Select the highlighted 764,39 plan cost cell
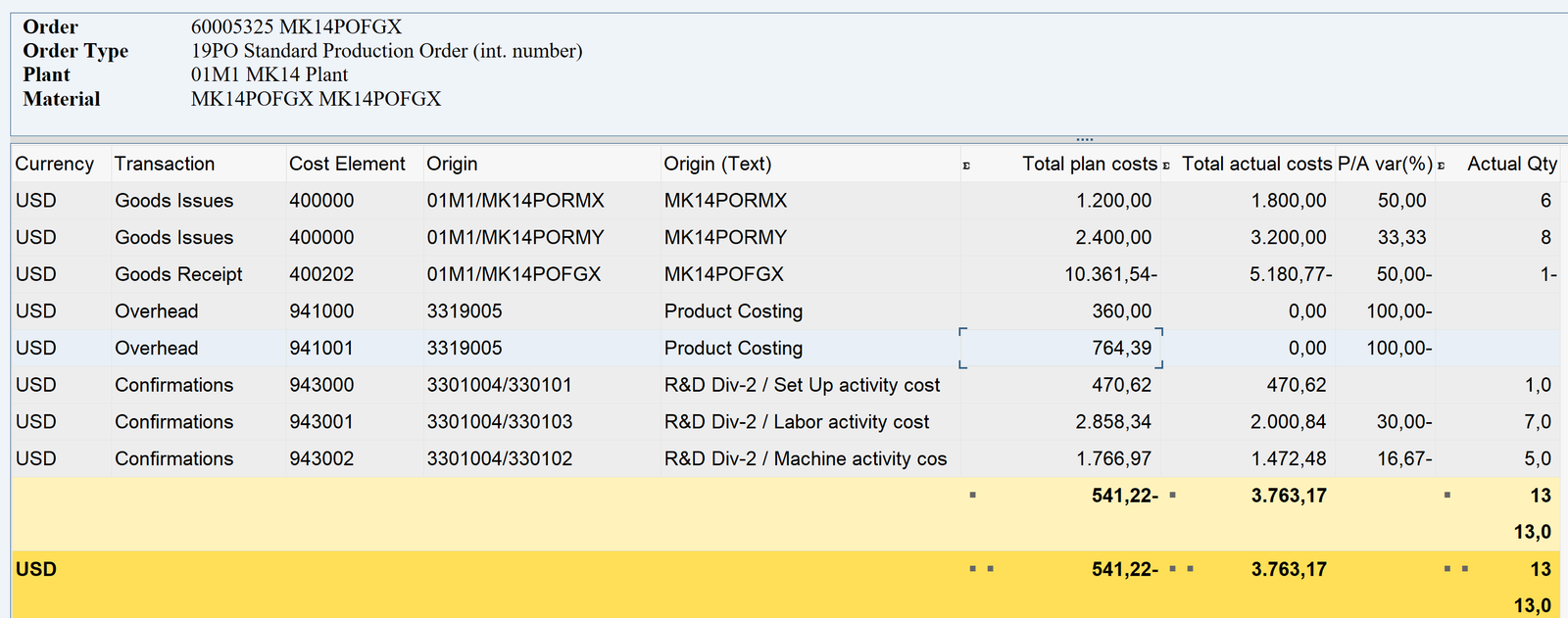The image size is (1568, 618). (x=1061, y=348)
